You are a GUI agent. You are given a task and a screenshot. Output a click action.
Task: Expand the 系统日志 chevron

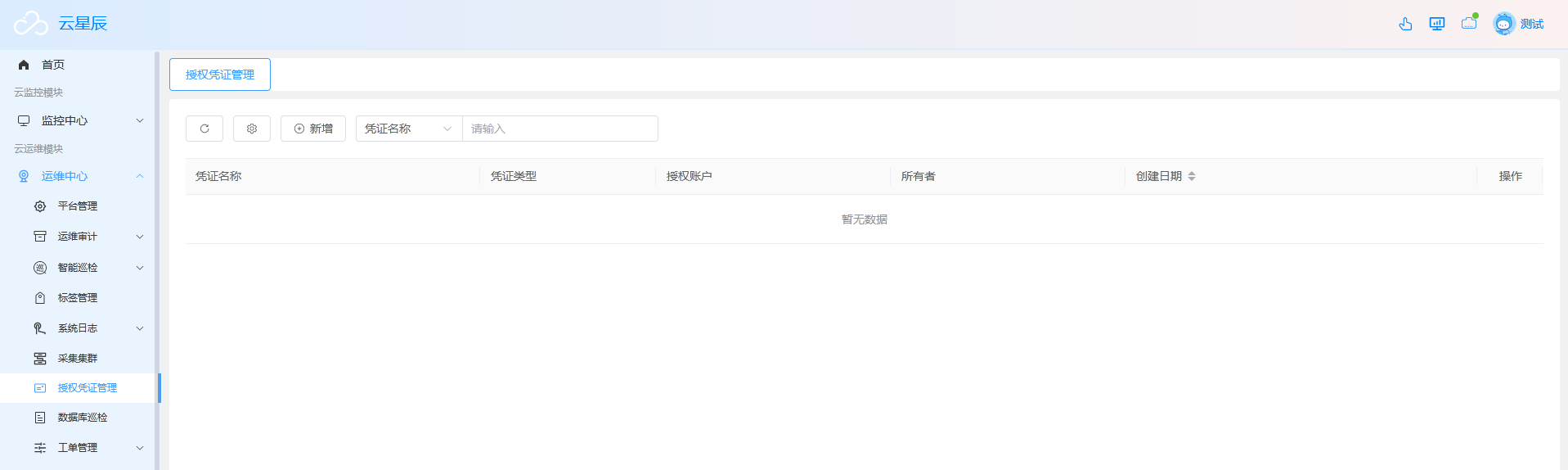(x=140, y=328)
